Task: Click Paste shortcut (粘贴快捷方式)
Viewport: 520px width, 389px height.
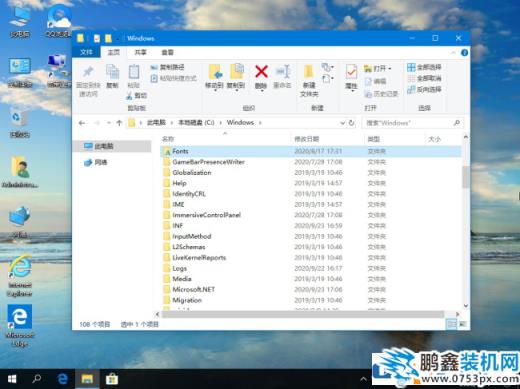Action: tap(174, 79)
